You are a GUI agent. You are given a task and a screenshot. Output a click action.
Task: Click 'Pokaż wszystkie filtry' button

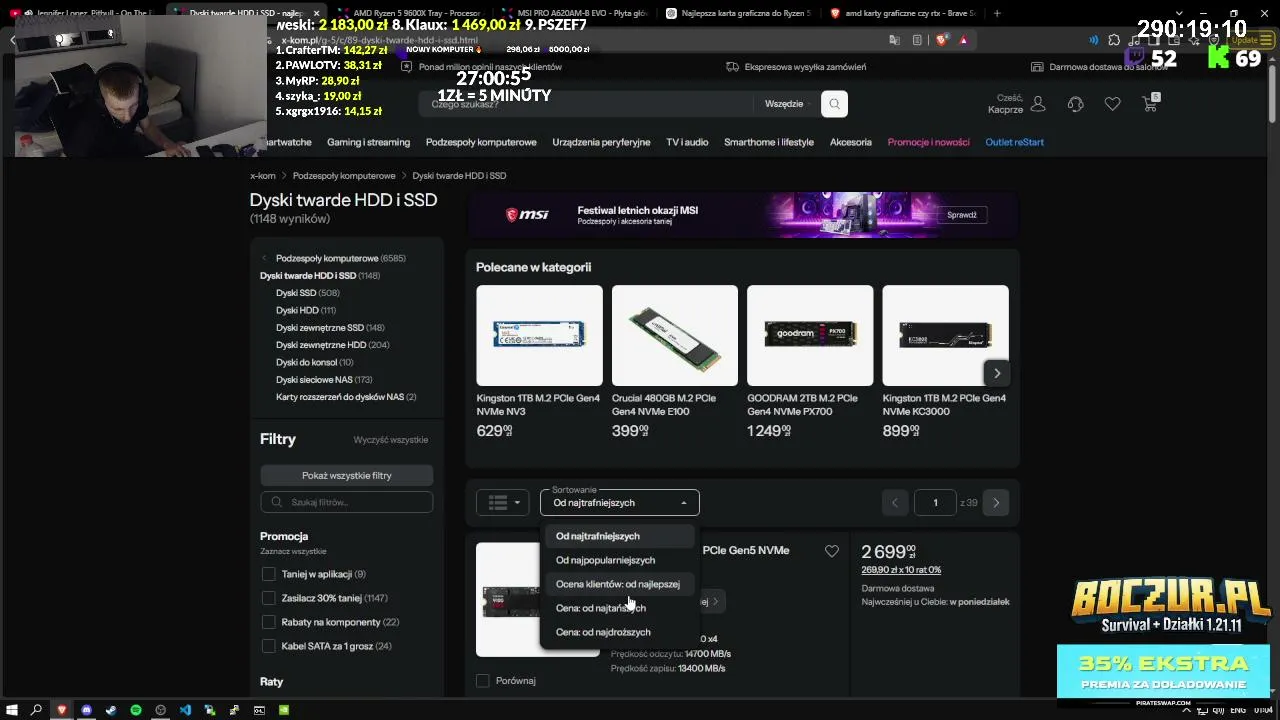pyautogui.click(x=347, y=476)
